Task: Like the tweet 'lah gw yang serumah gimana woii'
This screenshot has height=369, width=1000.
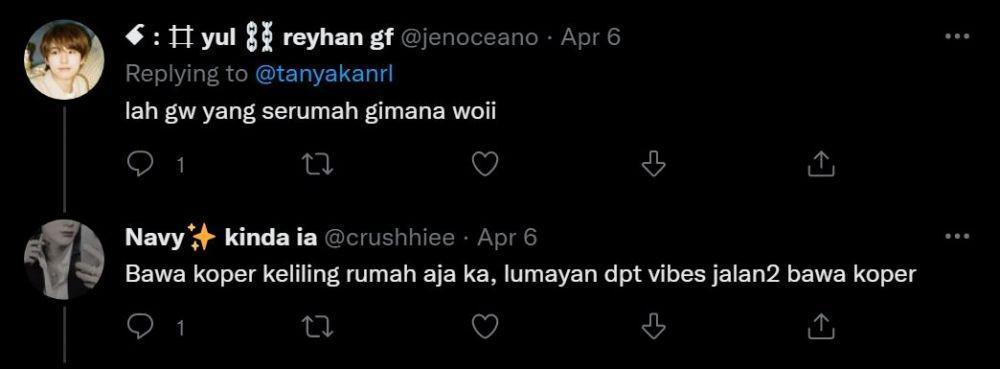Action: coord(485,165)
